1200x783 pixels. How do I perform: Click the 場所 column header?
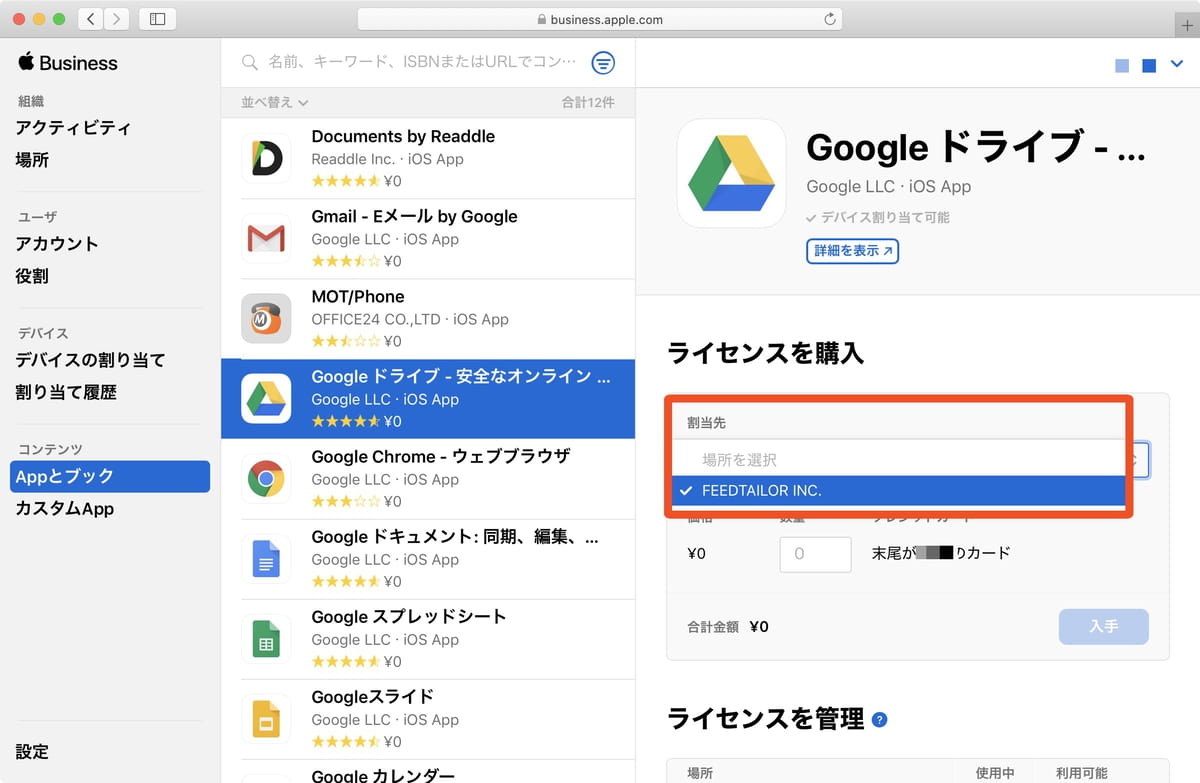(700, 773)
